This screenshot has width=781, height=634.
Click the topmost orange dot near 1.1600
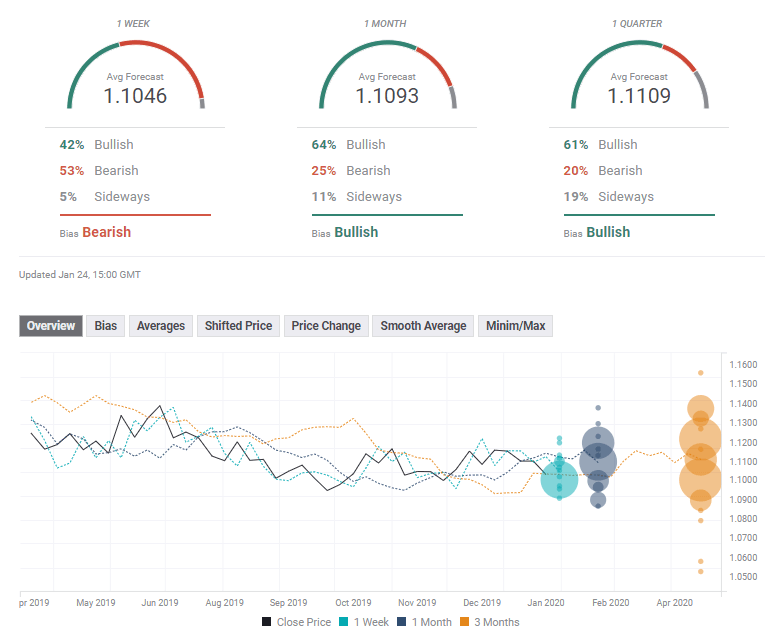tap(701, 373)
